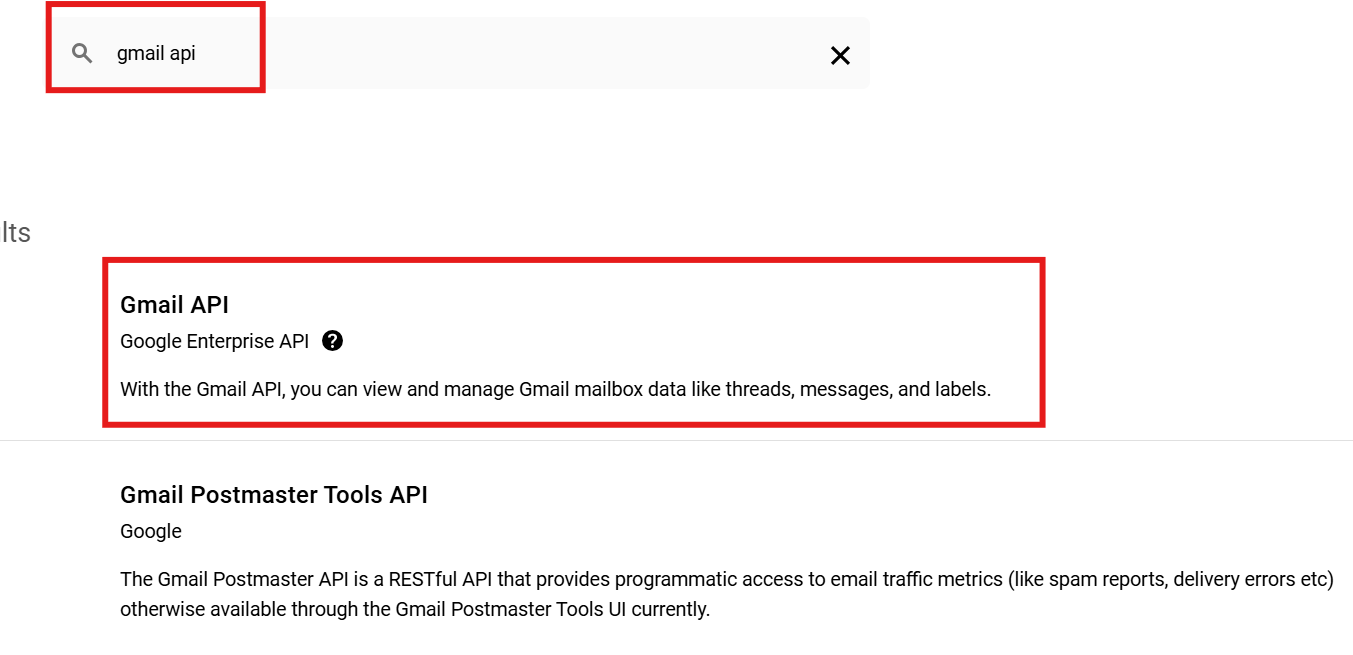Image resolution: width=1353 pixels, height=655 pixels.
Task: Click the 'Google Enterprise API' label
Action: point(214,341)
